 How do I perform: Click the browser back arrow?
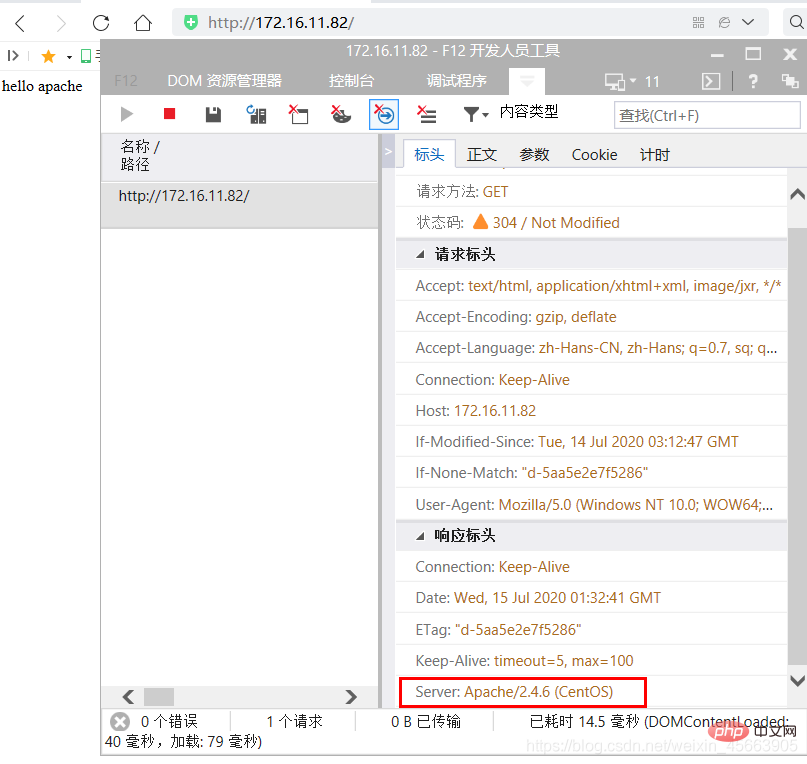[21, 23]
